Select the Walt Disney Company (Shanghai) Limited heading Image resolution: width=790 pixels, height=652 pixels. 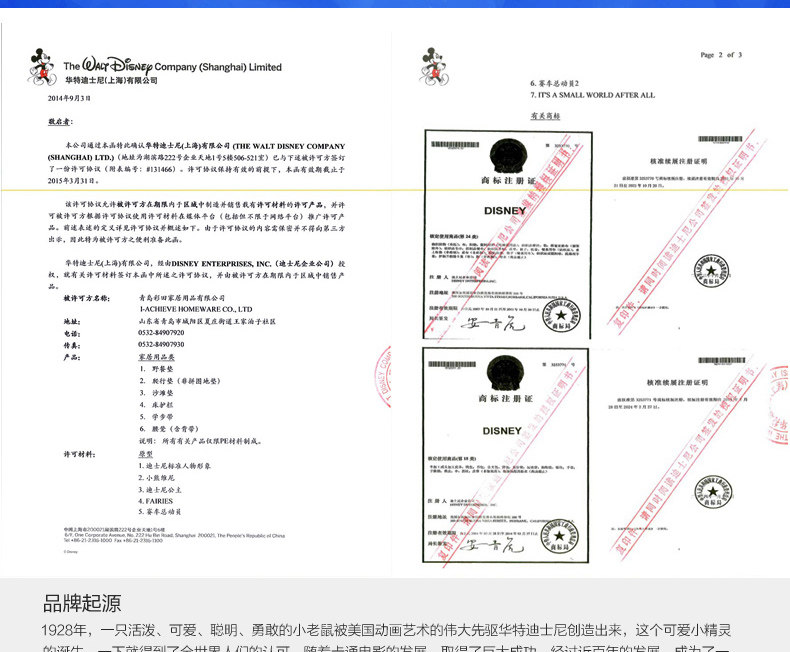[x=172, y=66]
